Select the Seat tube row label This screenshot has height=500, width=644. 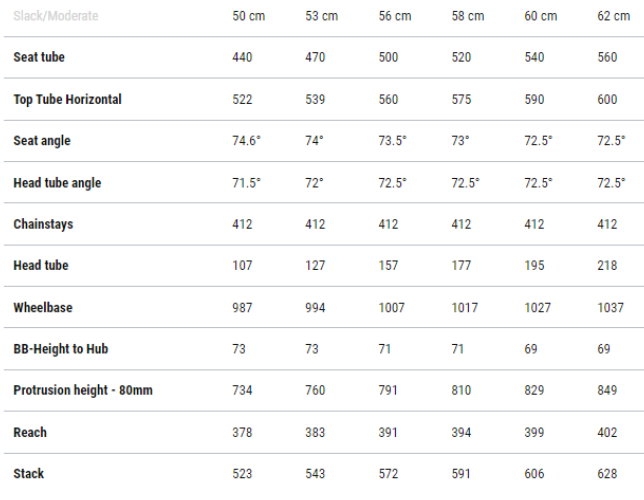coord(39,58)
